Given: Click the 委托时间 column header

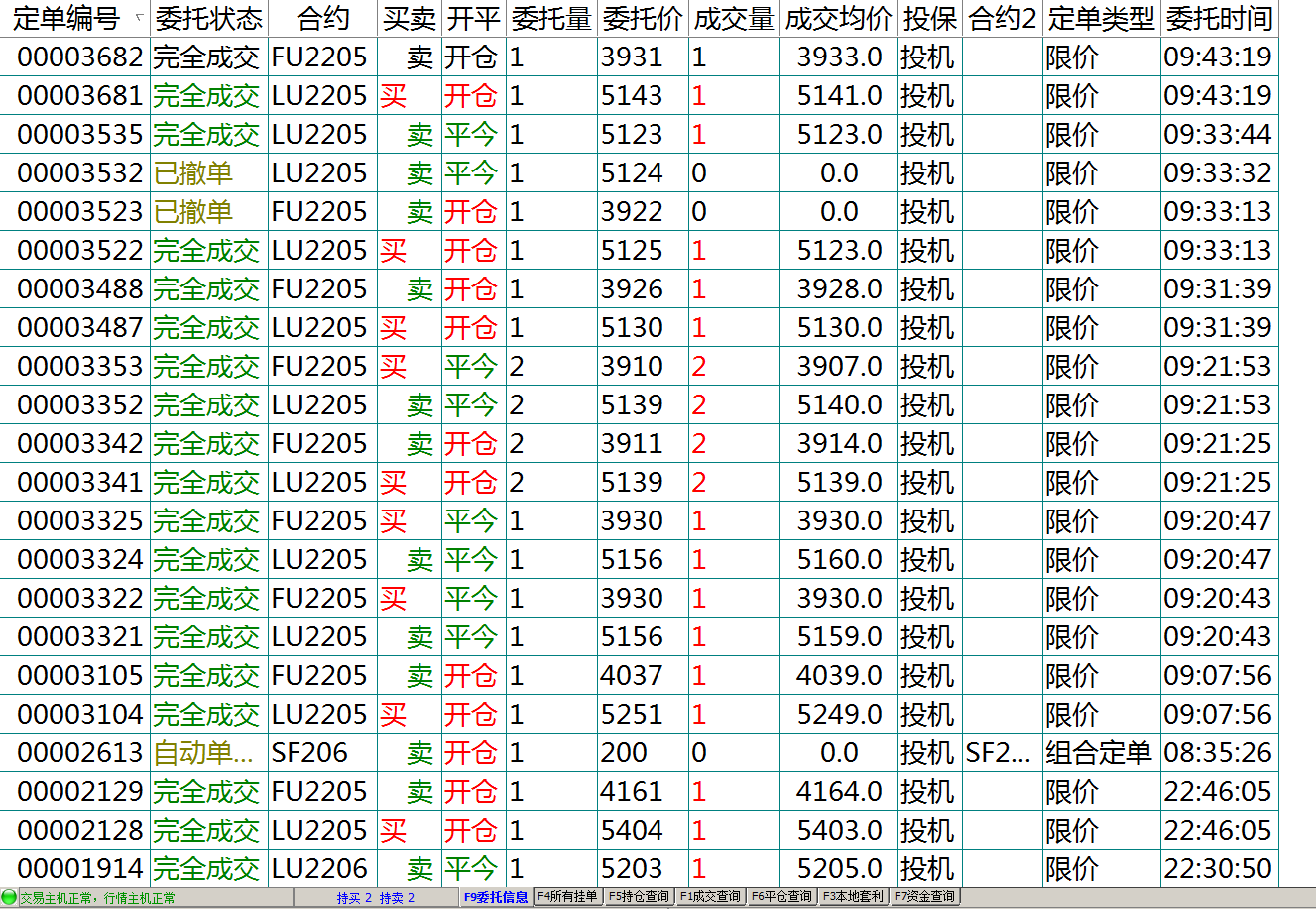Looking at the screenshot, I should click(1219, 19).
